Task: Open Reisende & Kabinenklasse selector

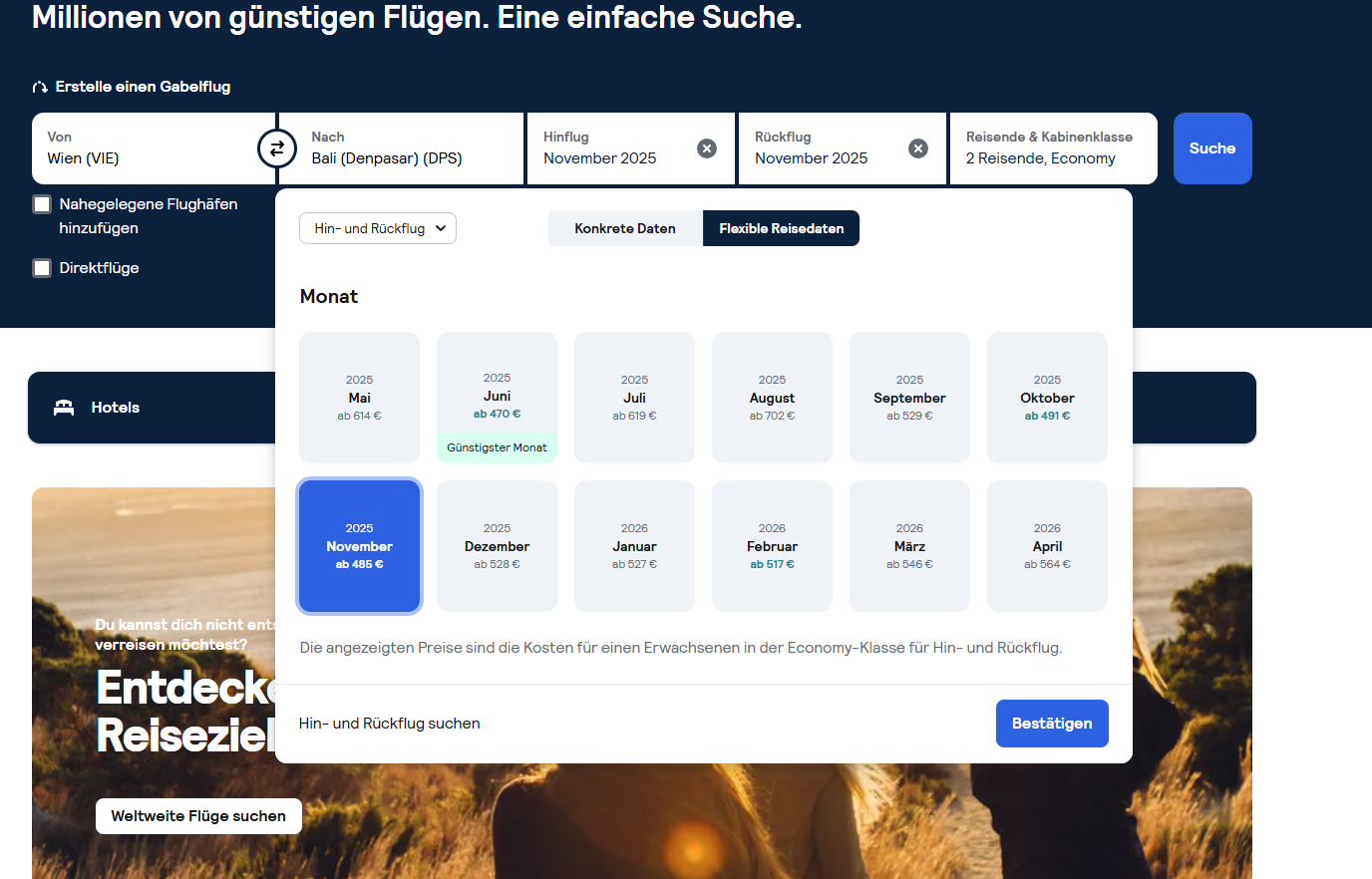Action: [1053, 148]
